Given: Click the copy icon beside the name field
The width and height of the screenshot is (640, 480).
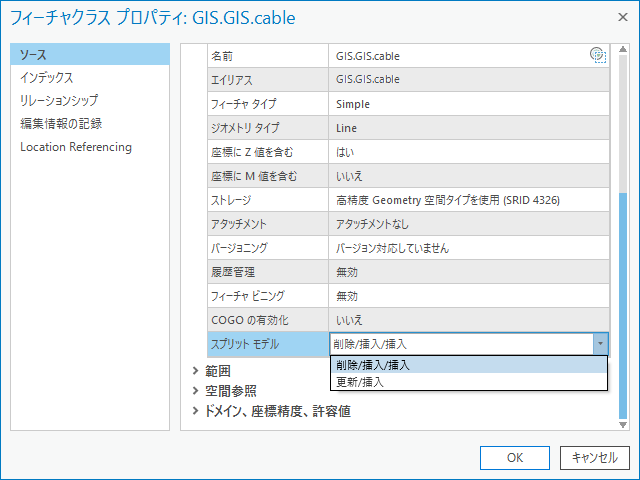Looking at the screenshot, I should coord(597,56).
